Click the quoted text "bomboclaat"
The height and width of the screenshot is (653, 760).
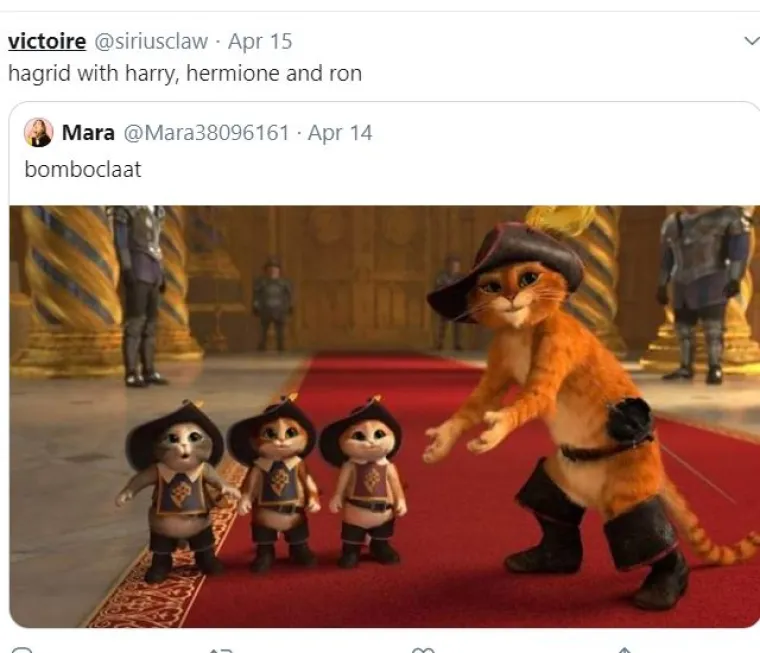[83, 170]
